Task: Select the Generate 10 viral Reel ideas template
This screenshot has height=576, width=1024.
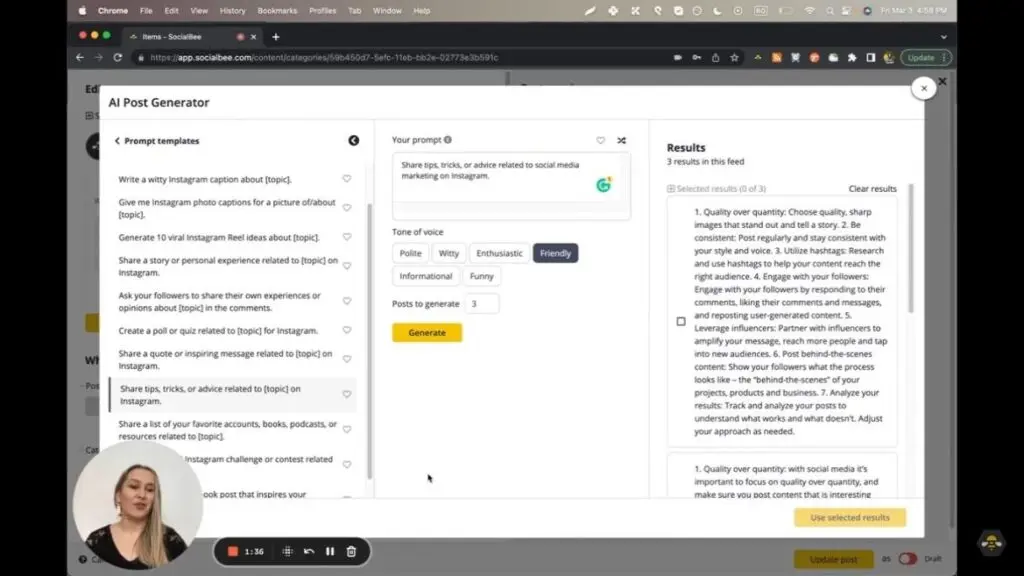Action: tap(219, 237)
